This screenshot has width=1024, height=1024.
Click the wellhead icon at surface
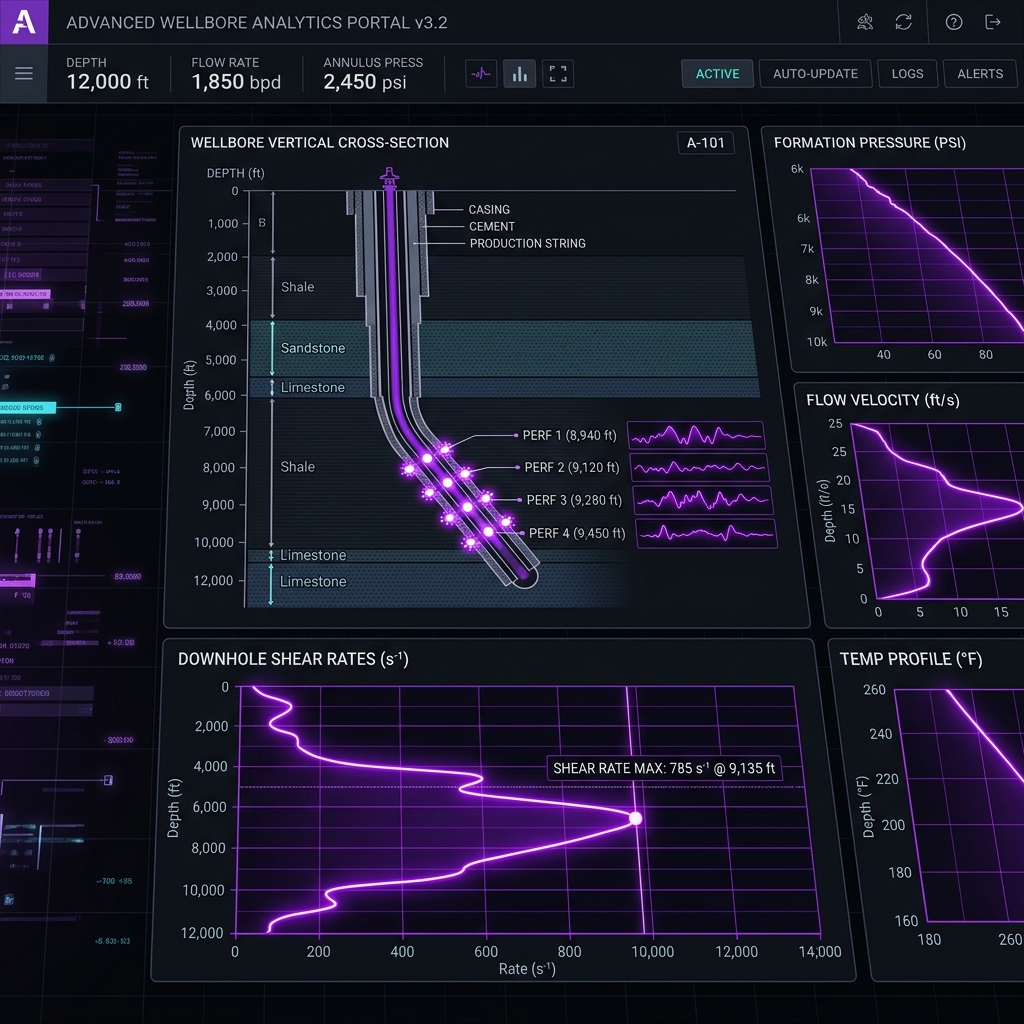(x=389, y=178)
